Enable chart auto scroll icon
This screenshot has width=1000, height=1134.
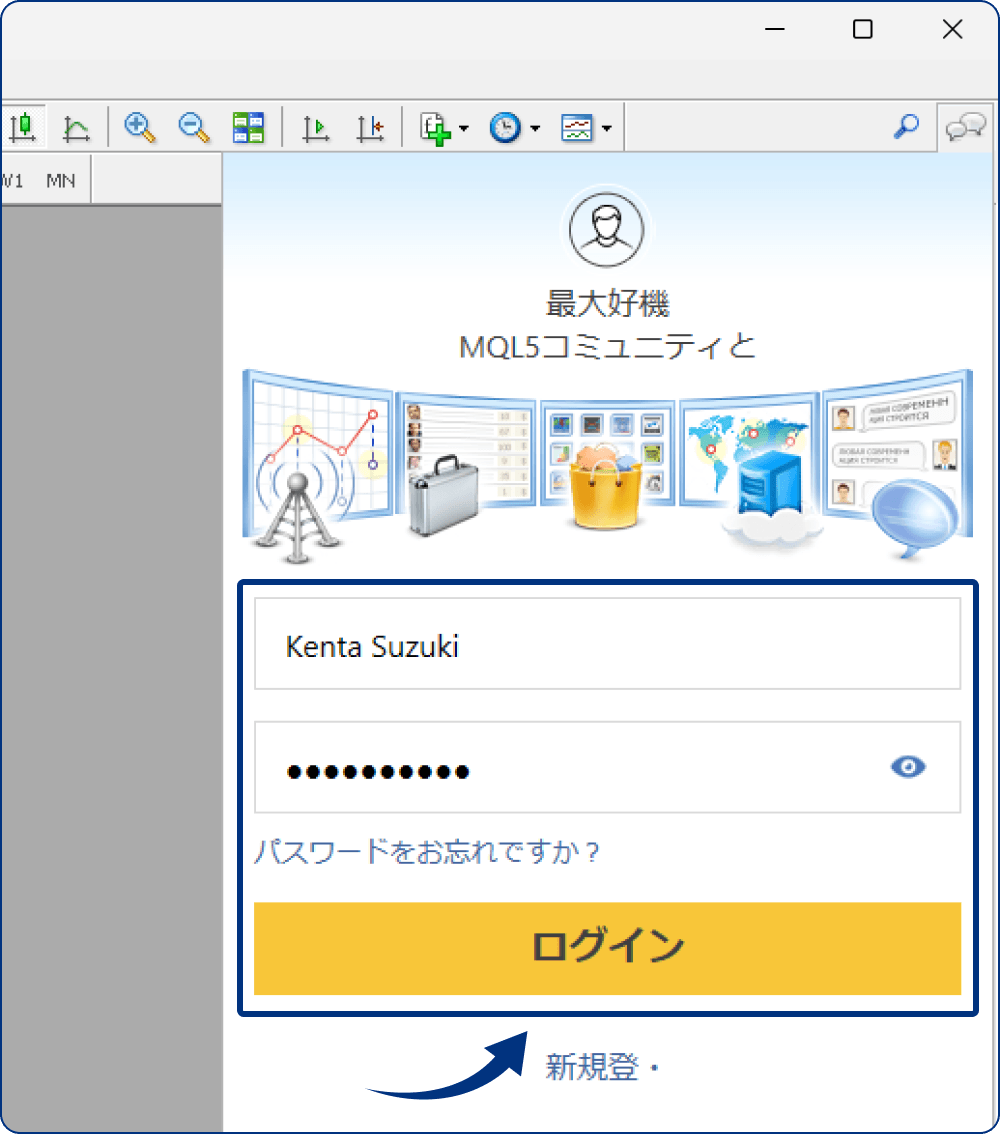[316, 127]
